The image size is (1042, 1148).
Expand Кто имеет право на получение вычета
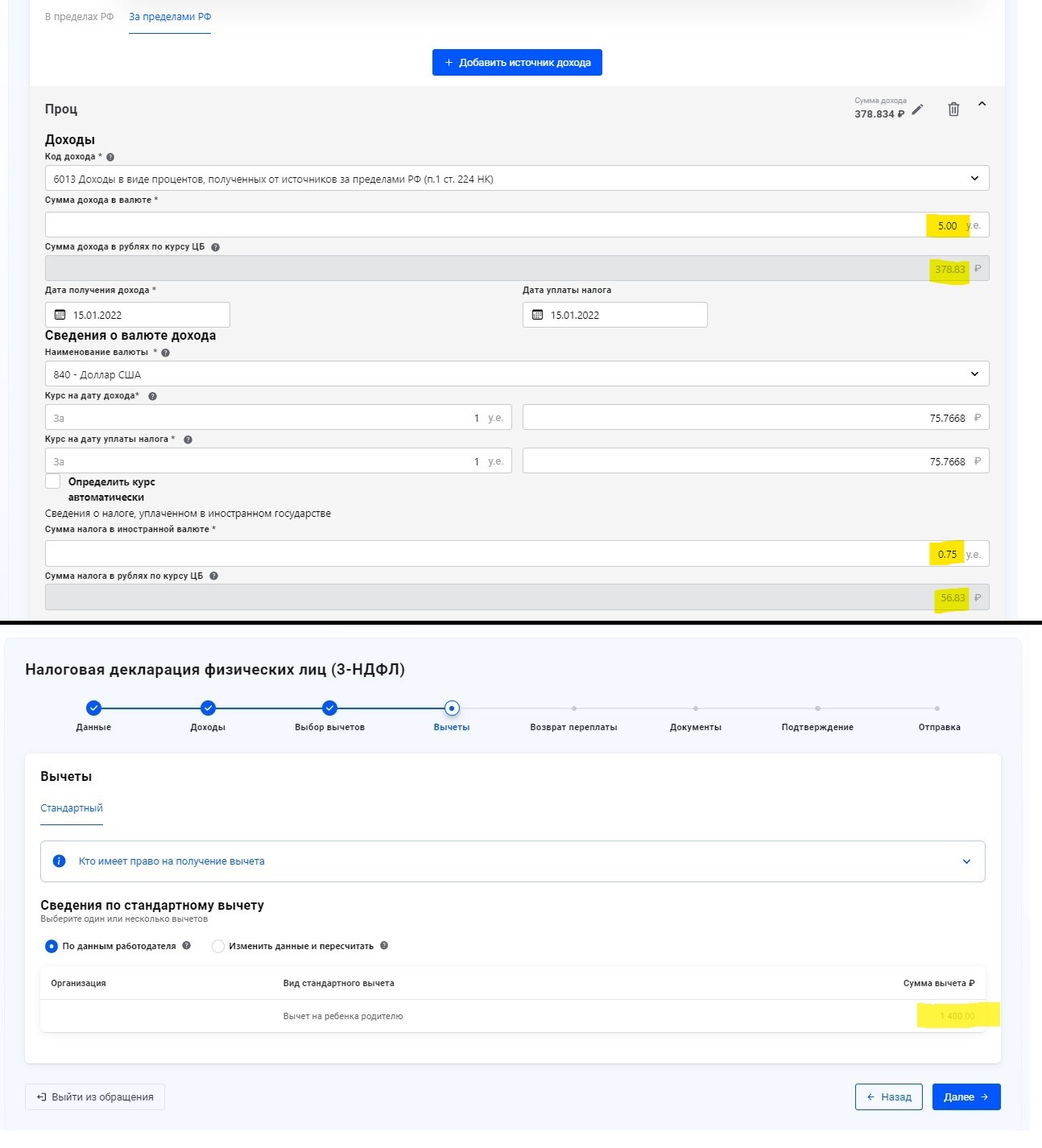coord(966,861)
